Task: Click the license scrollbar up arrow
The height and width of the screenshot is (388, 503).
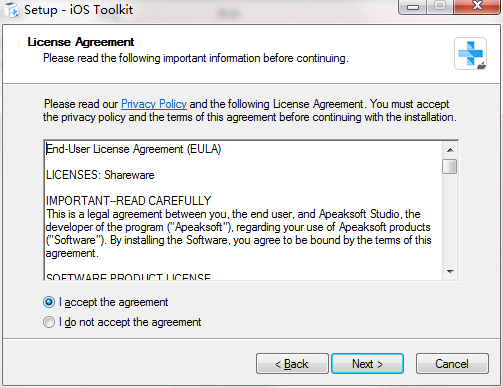Action: point(450,150)
